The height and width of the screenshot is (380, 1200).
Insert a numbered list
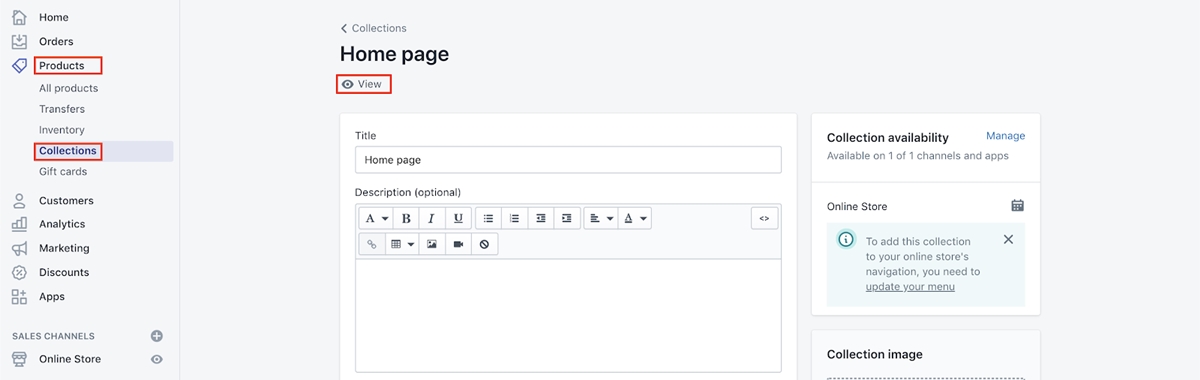click(x=514, y=218)
